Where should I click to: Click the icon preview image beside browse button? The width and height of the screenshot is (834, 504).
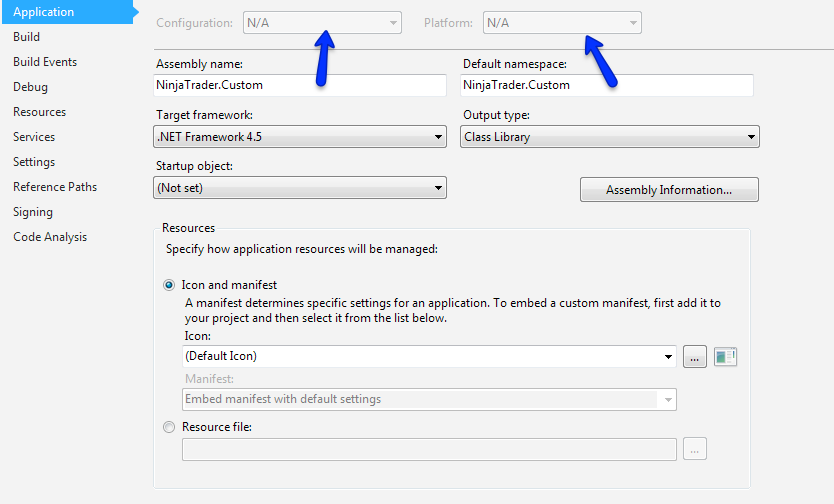click(x=726, y=356)
